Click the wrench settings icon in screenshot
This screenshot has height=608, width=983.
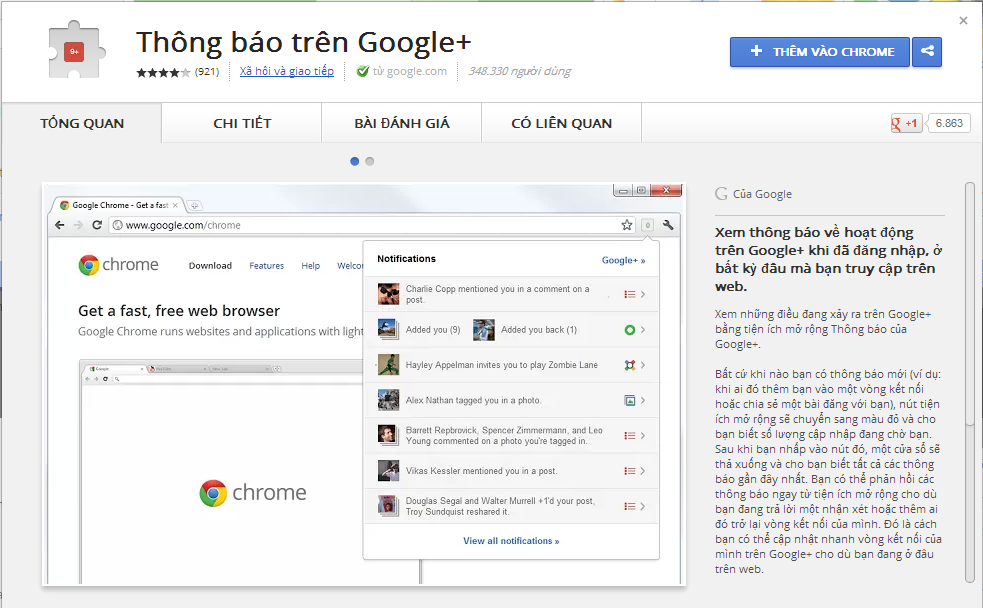(668, 224)
